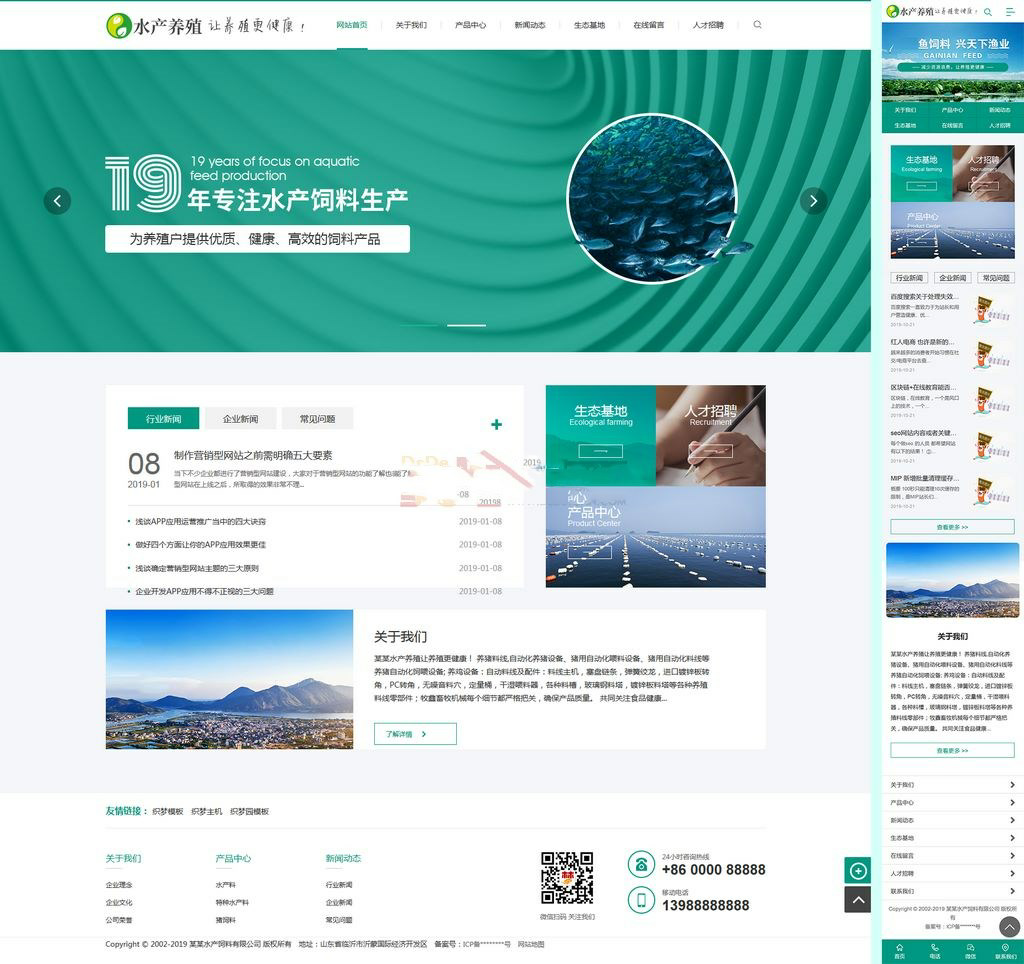Click the dark back-to-top arrow beside phone numbers
The width and height of the screenshot is (1024, 964).
tap(857, 899)
